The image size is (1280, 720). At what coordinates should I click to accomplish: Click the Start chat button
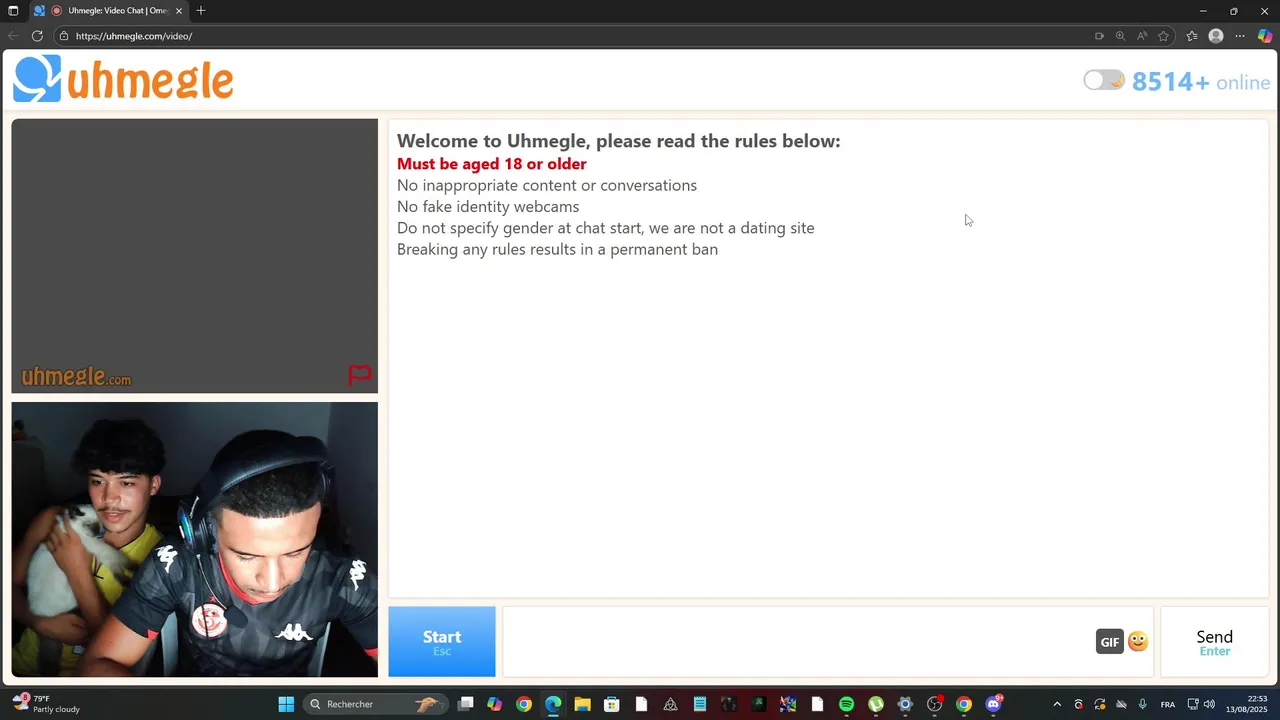pyautogui.click(x=442, y=641)
